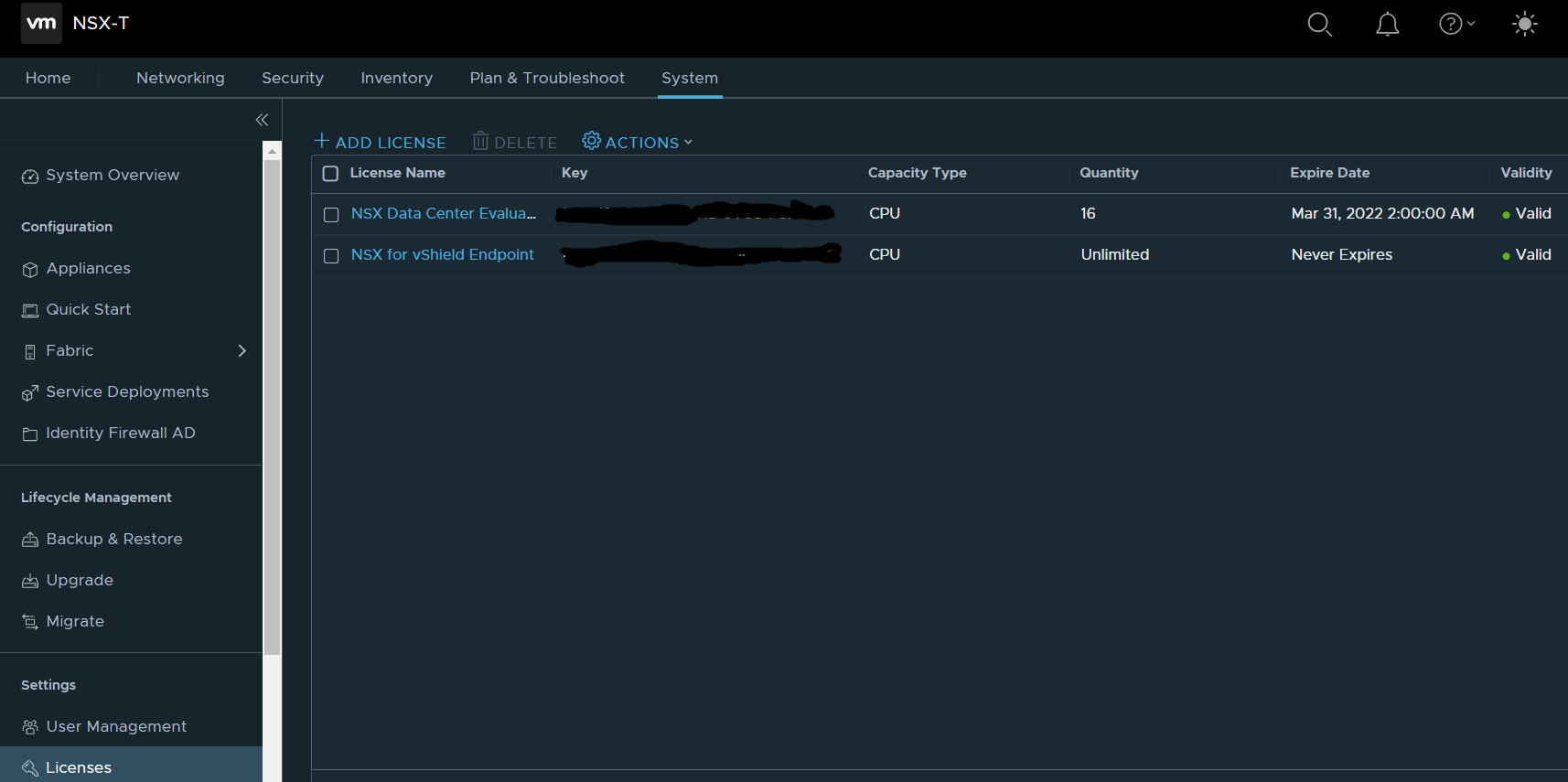
Task: Sort by License Name column header
Action: pyautogui.click(x=397, y=173)
